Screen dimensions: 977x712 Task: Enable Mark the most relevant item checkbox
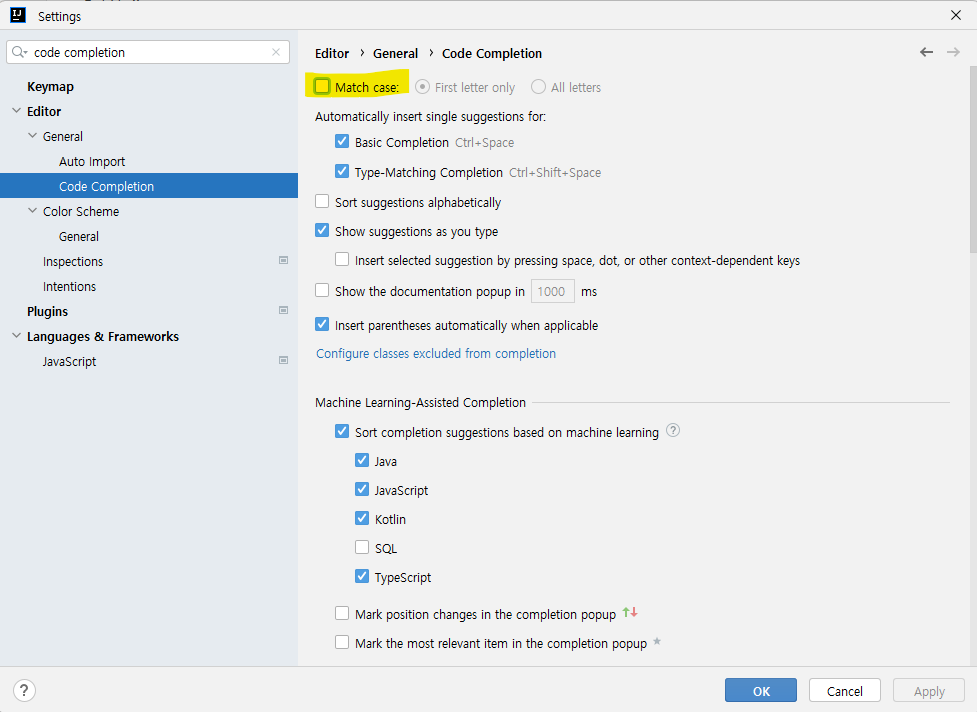pos(342,642)
